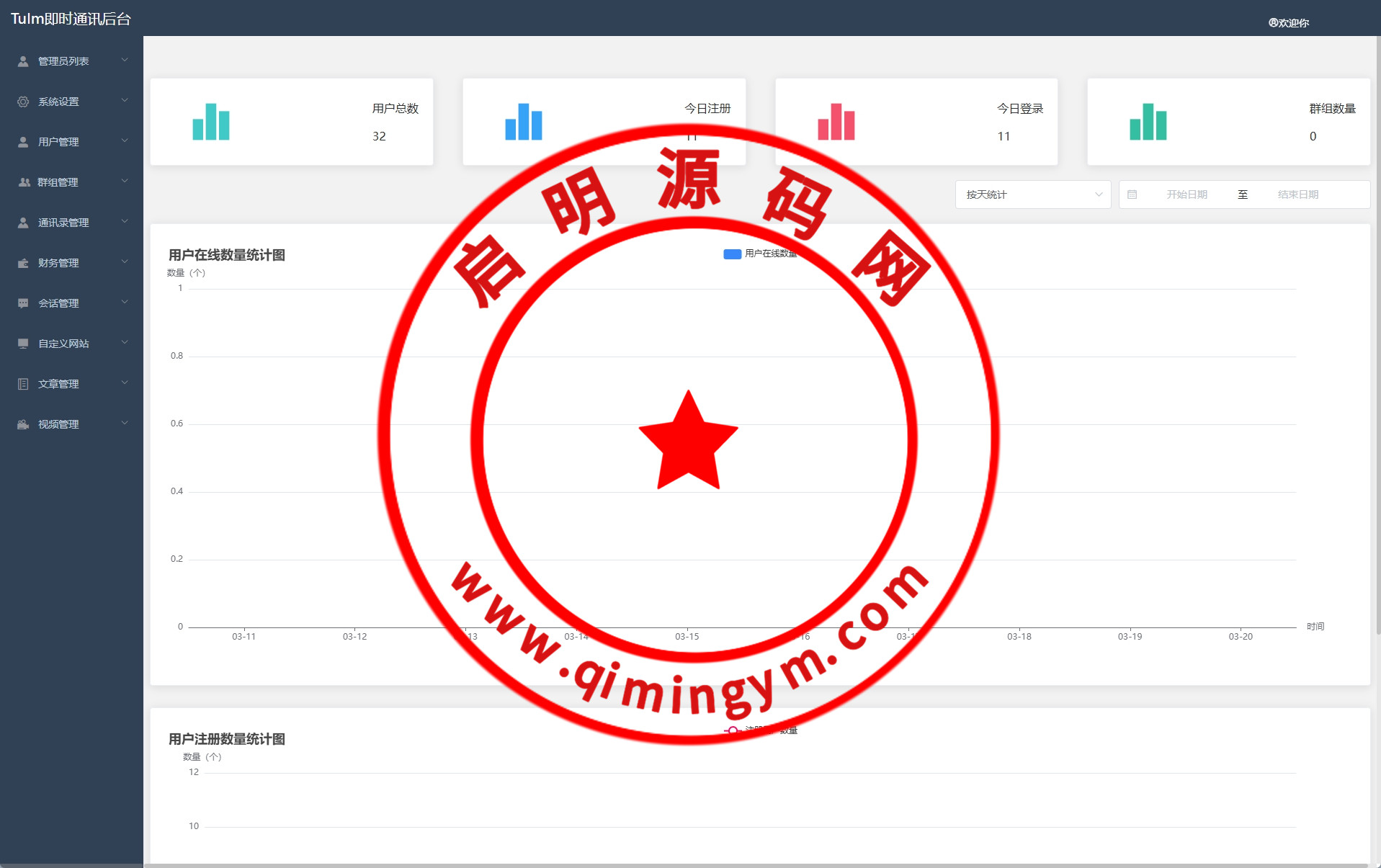Click the Tulm即时通讯后台 title
Viewport: 1381px width, 868px height.
71,19
